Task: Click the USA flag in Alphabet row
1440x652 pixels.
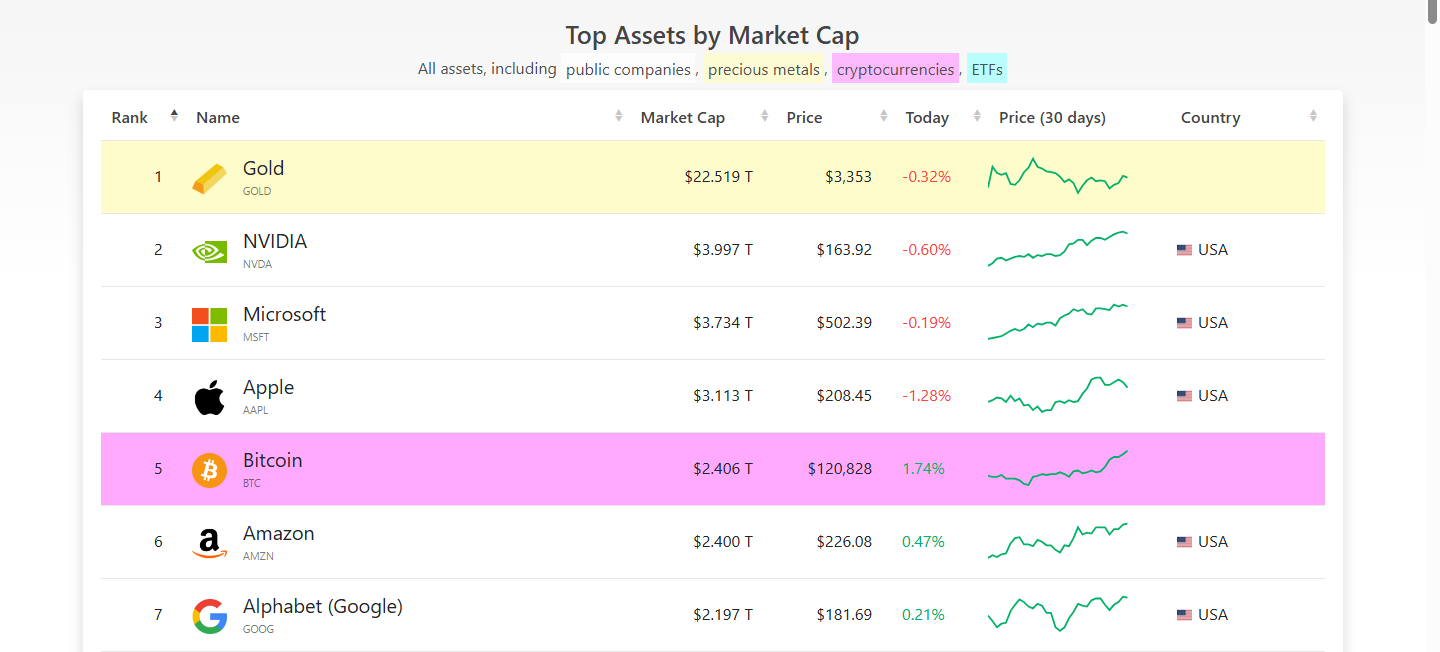Action: (x=1184, y=615)
